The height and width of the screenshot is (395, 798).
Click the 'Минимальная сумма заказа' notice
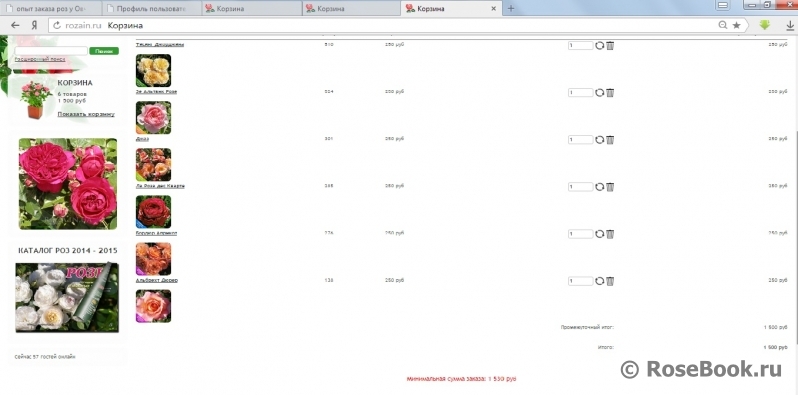pos(462,379)
